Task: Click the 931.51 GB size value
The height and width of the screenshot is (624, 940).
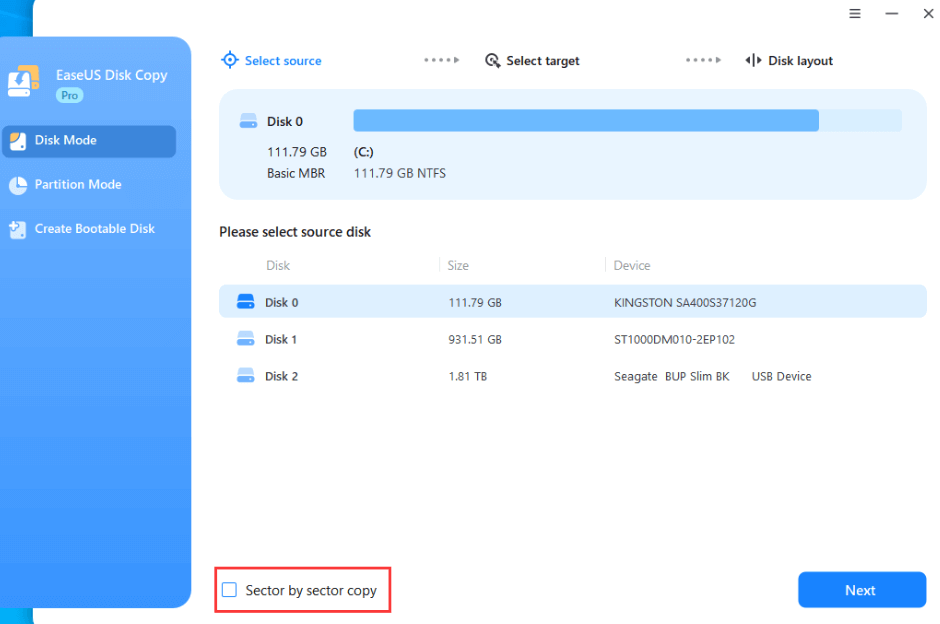Action: (x=475, y=339)
